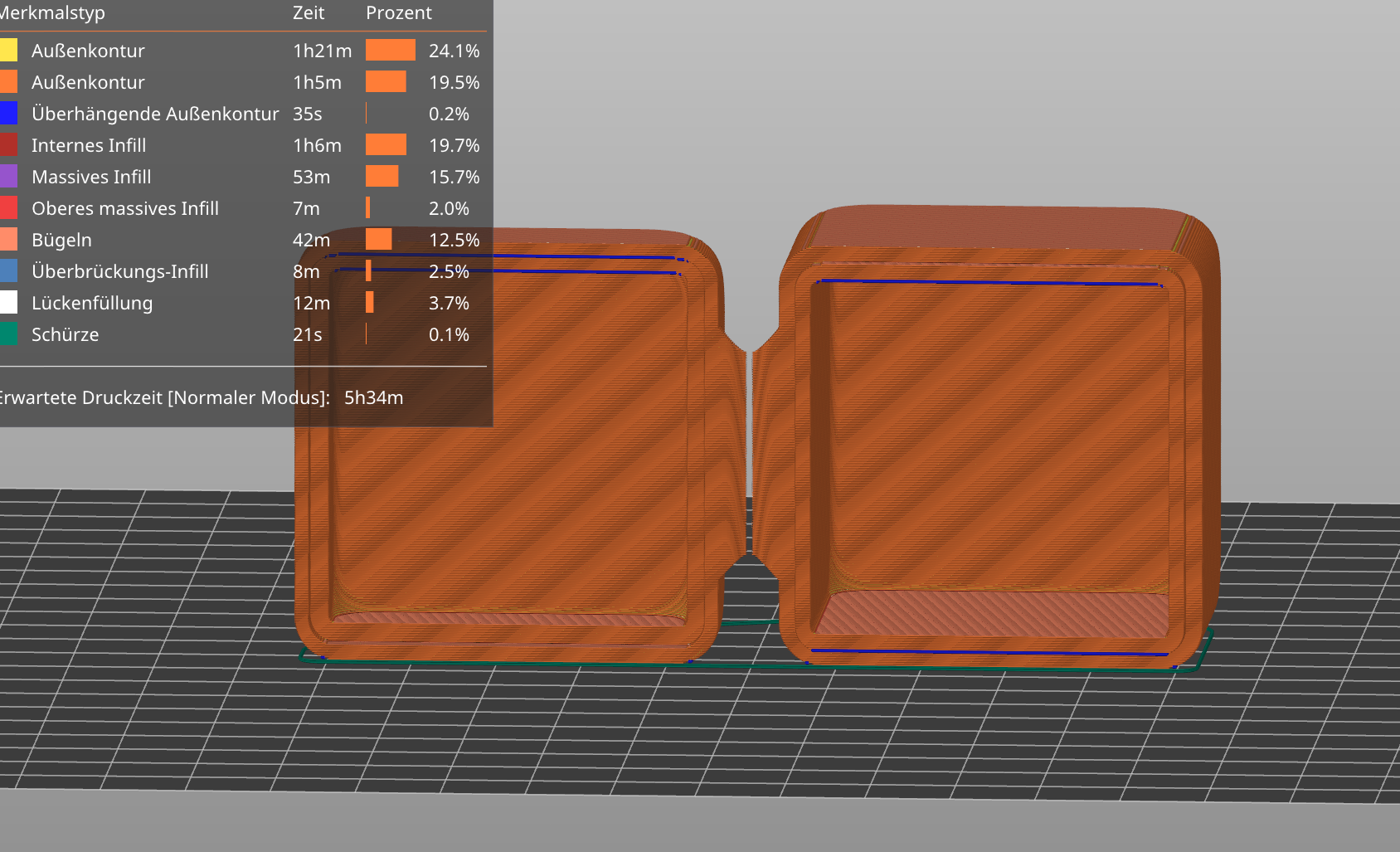Screen dimensions: 1400x852
Task: Click the 1h21m time value for Außenkontur
Action: (322, 50)
